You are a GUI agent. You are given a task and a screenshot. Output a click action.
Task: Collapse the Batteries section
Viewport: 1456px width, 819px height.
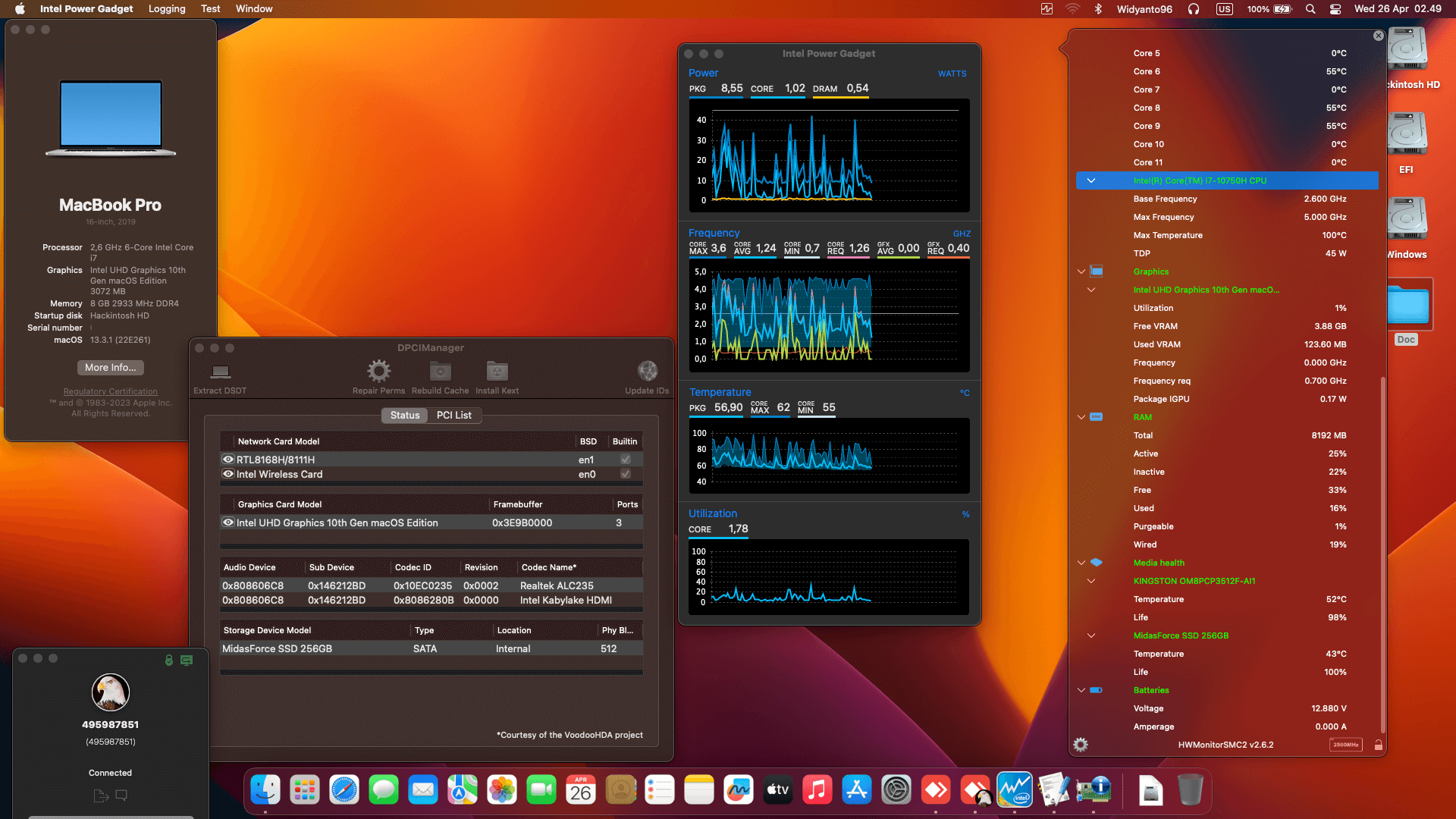click(x=1081, y=690)
